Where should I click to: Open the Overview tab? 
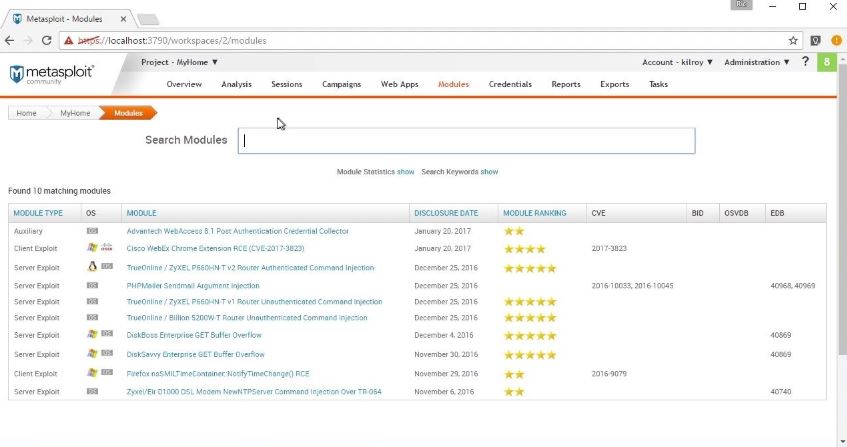pos(184,84)
